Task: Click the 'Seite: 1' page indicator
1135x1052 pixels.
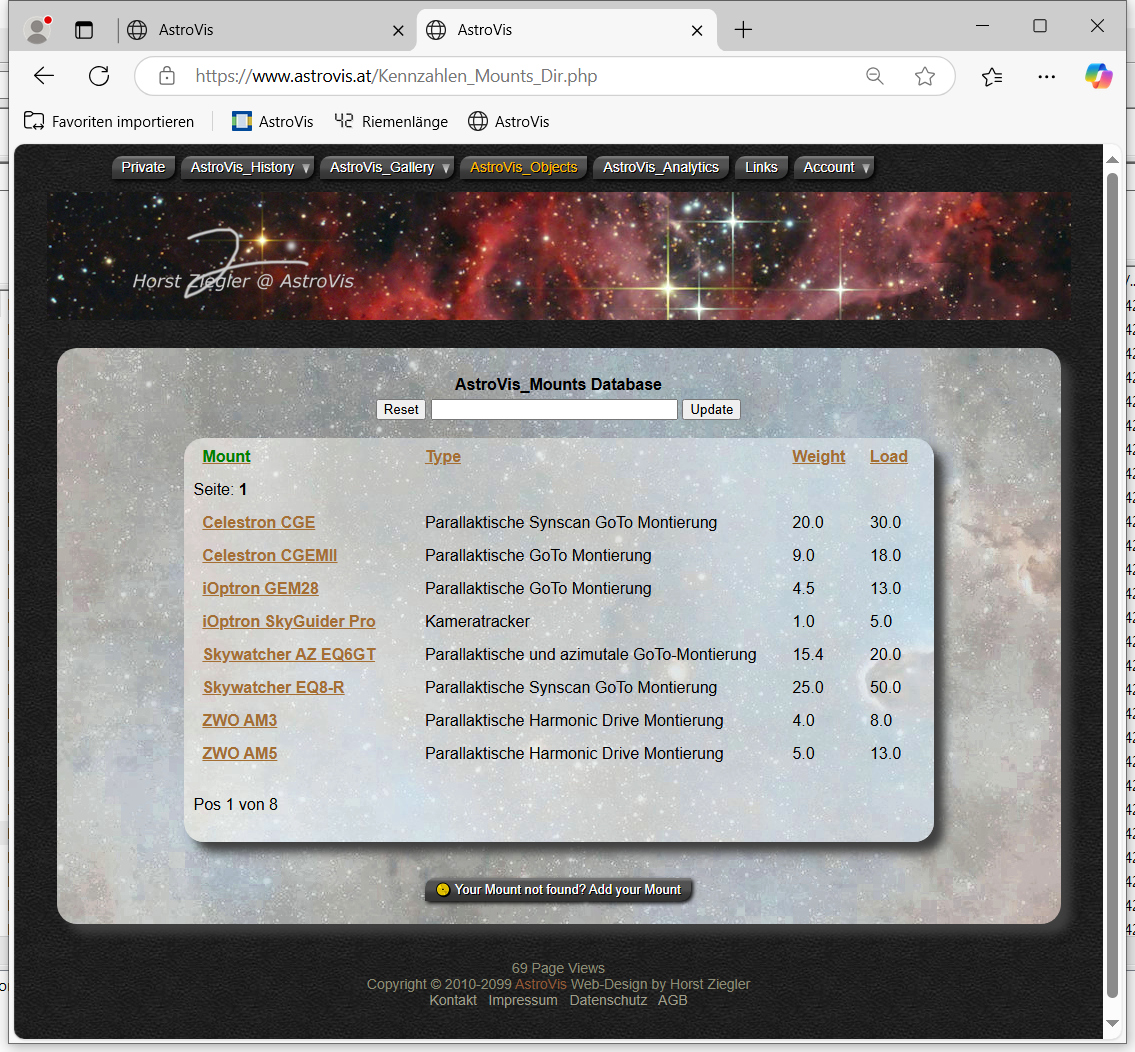Action: click(220, 489)
